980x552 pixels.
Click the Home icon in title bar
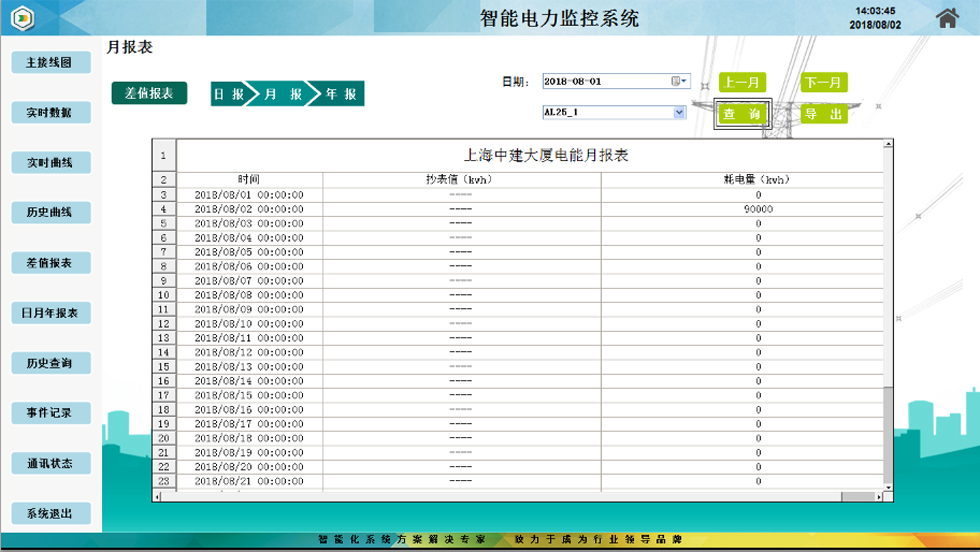(947, 18)
